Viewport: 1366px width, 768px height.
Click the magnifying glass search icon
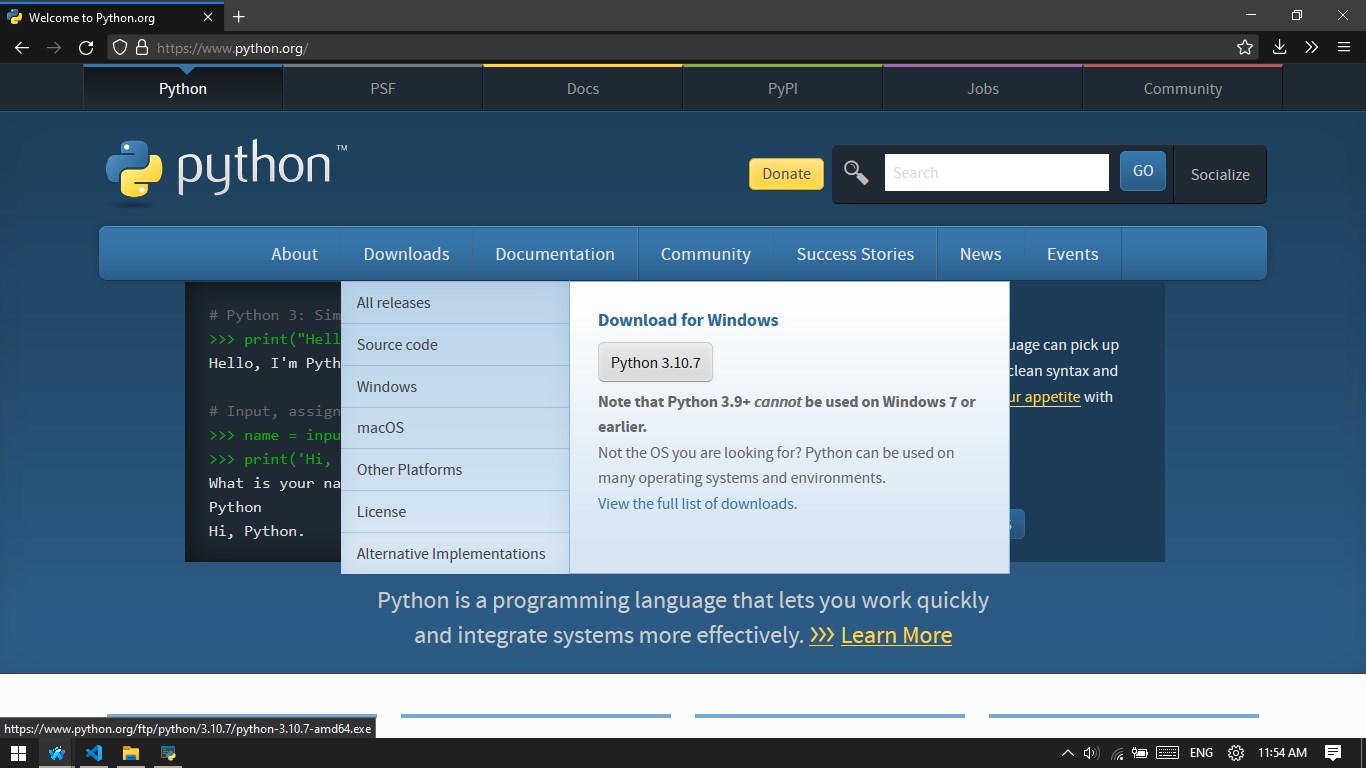(856, 173)
